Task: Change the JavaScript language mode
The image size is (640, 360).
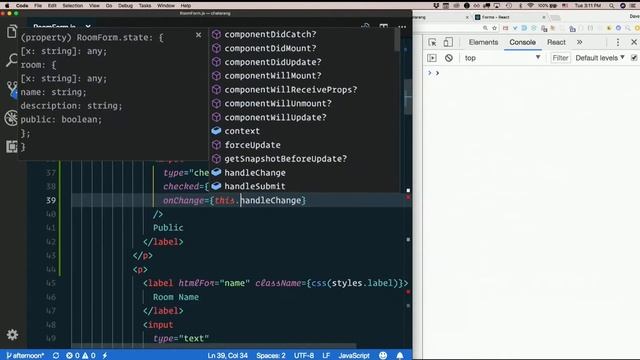Action: point(354,356)
